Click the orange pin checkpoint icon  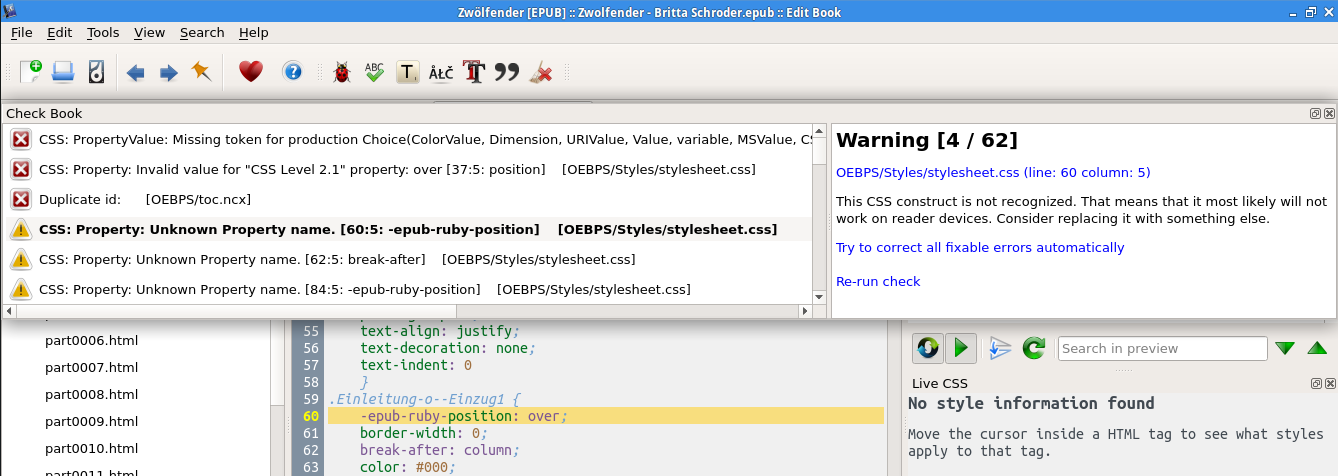(202, 72)
